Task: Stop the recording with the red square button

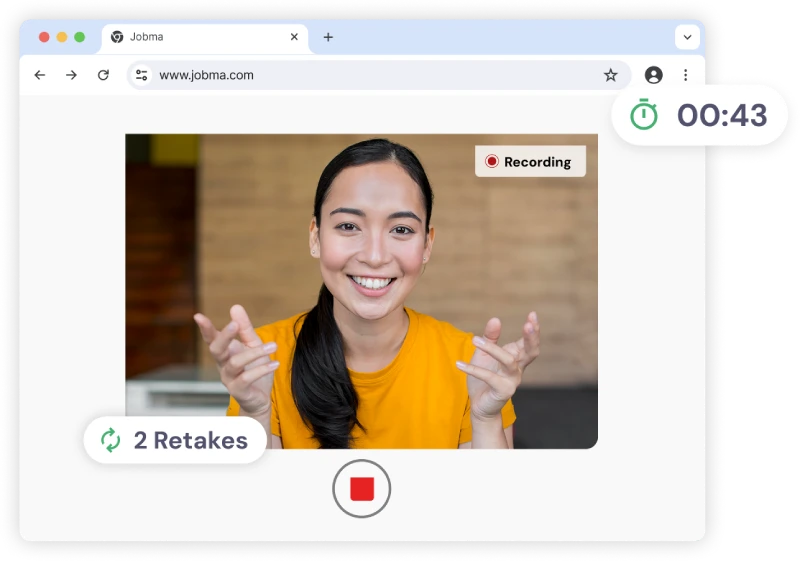Action: [x=361, y=488]
